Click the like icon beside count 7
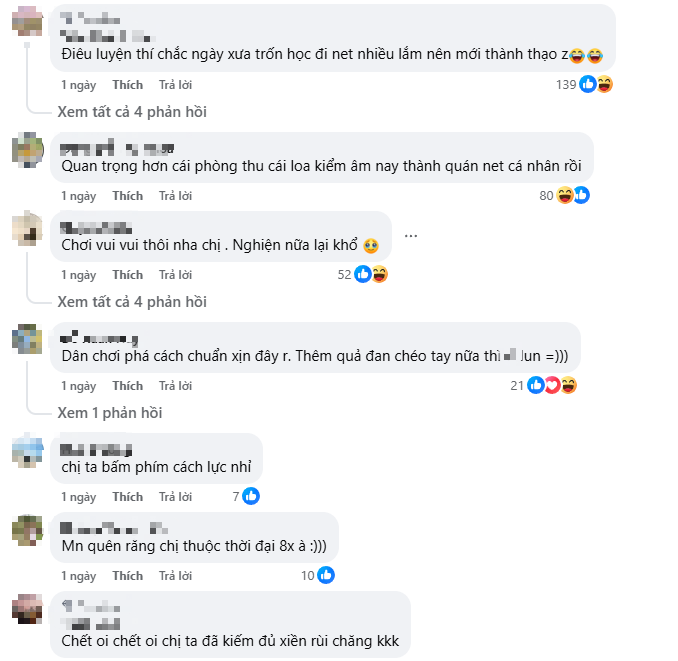Image resolution: width=678 pixels, height=661 pixels. click(251, 496)
